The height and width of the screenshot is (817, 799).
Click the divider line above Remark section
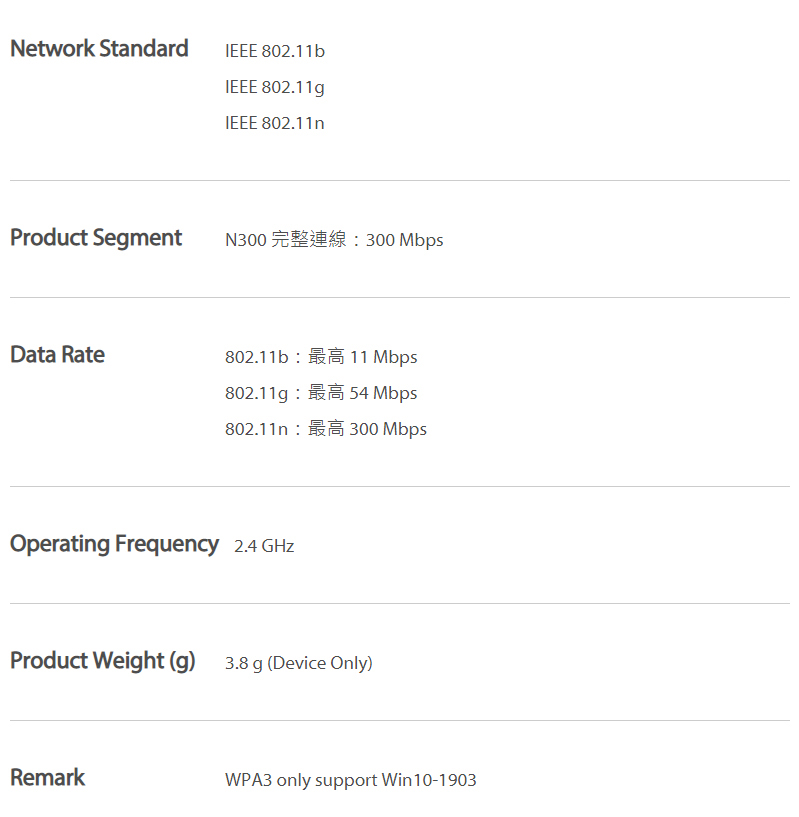click(x=400, y=721)
